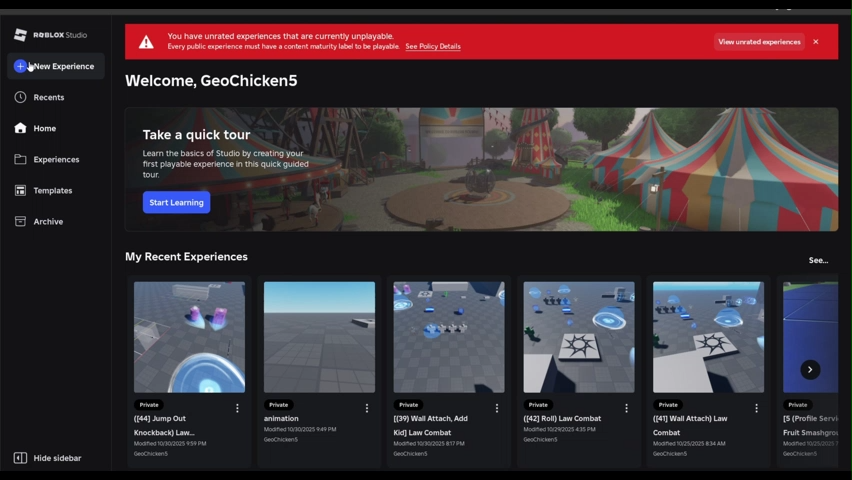Select Hide sidebar label
The height and width of the screenshot is (480, 852).
pos(57,458)
